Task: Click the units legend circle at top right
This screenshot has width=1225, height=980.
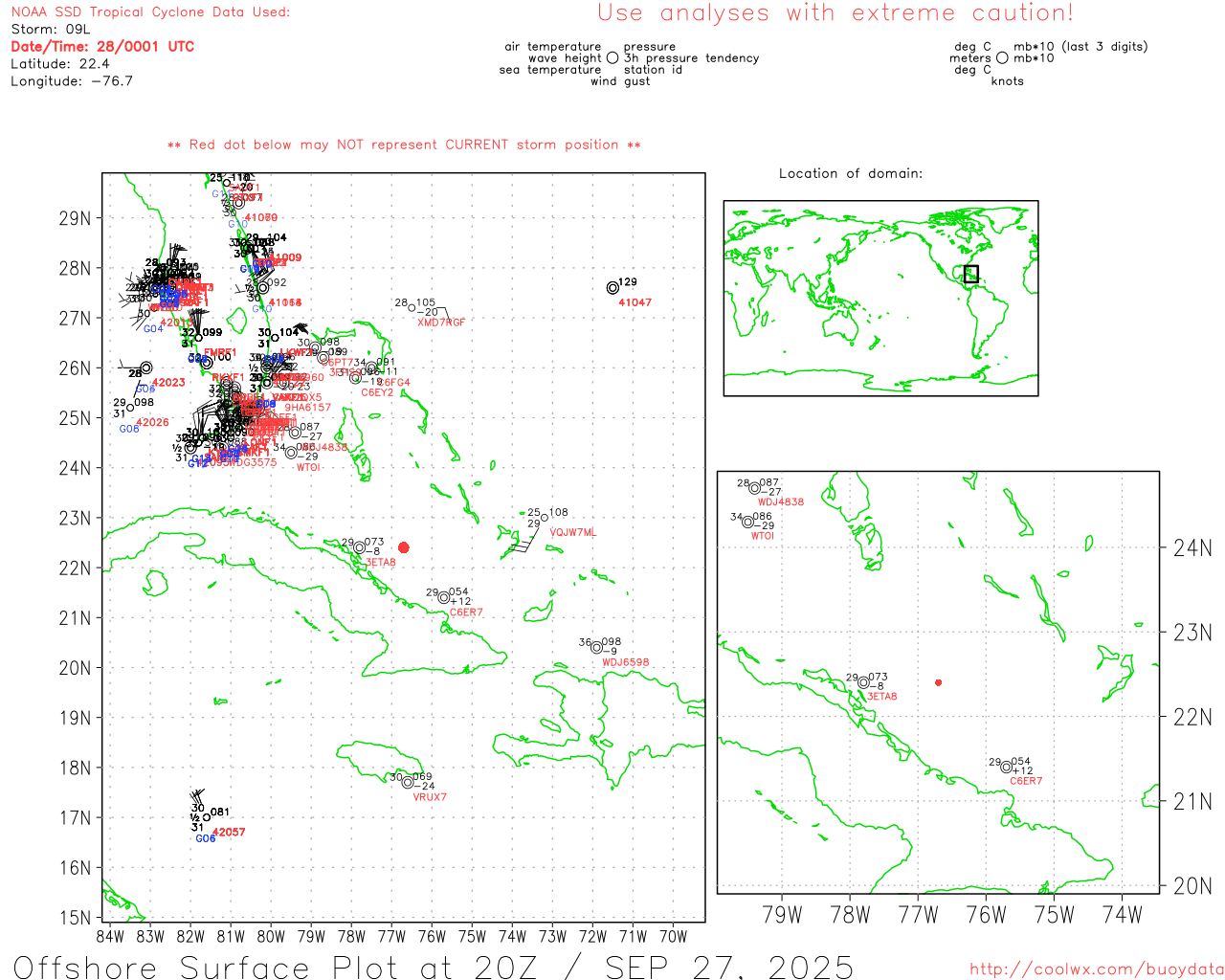Action: (x=1002, y=58)
